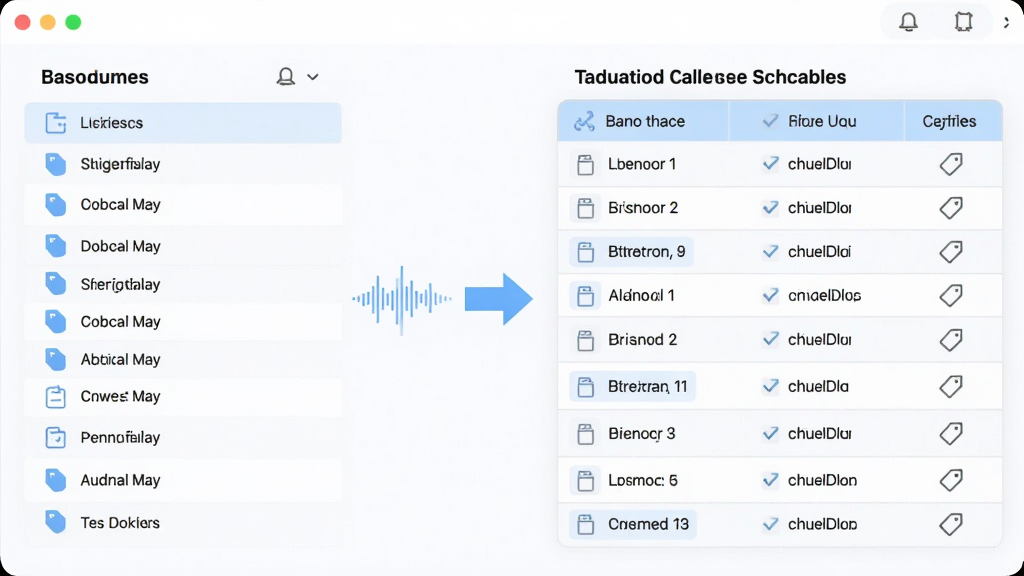Screen dimensions: 1024x576
Task: Click the tag icon in the Btreitran, 11 row
Action: click(951, 387)
